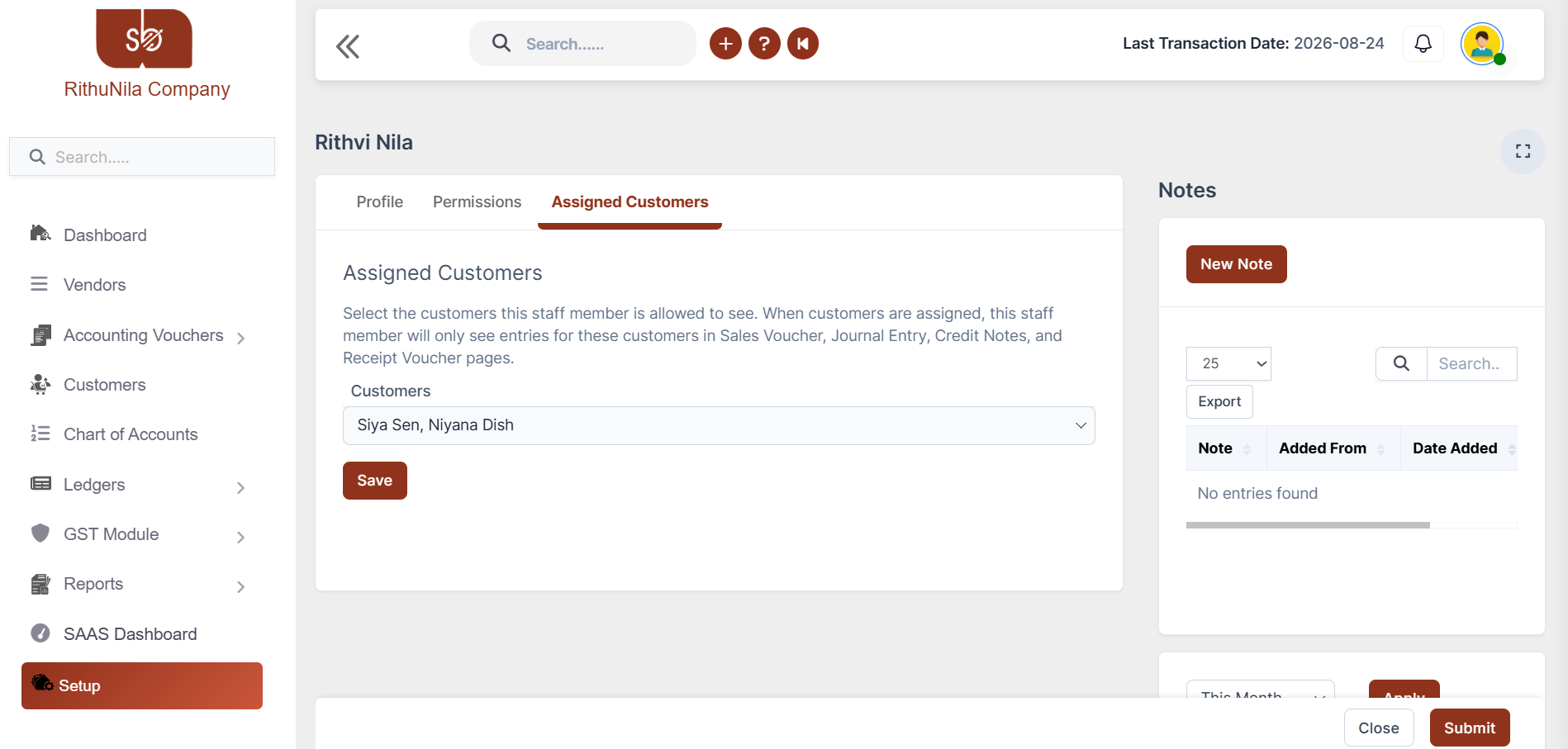Viewport: 1568px width, 749px height.
Task: Focus the Notes search input
Action: (x=1471, y=363)
